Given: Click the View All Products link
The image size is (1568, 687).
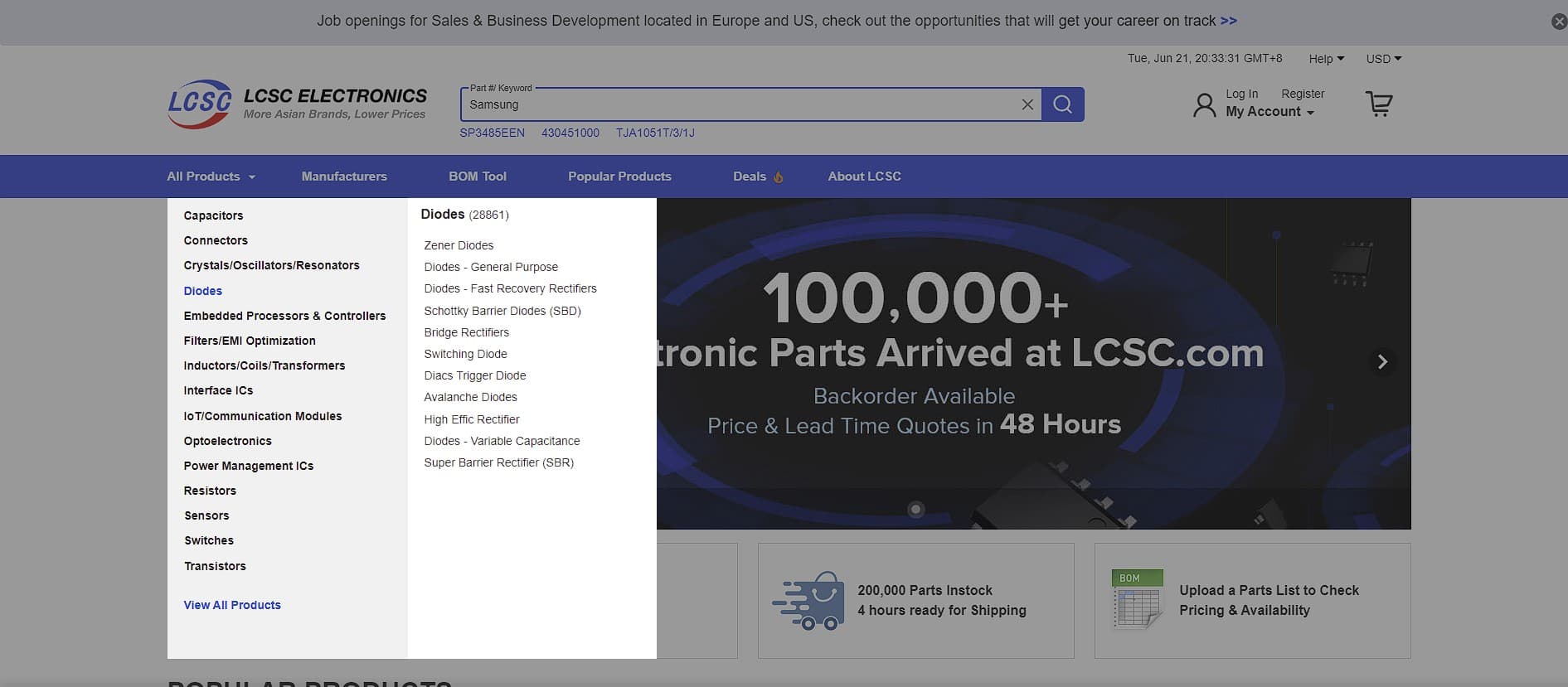Looking at the screenshot, I should point(232,605).
